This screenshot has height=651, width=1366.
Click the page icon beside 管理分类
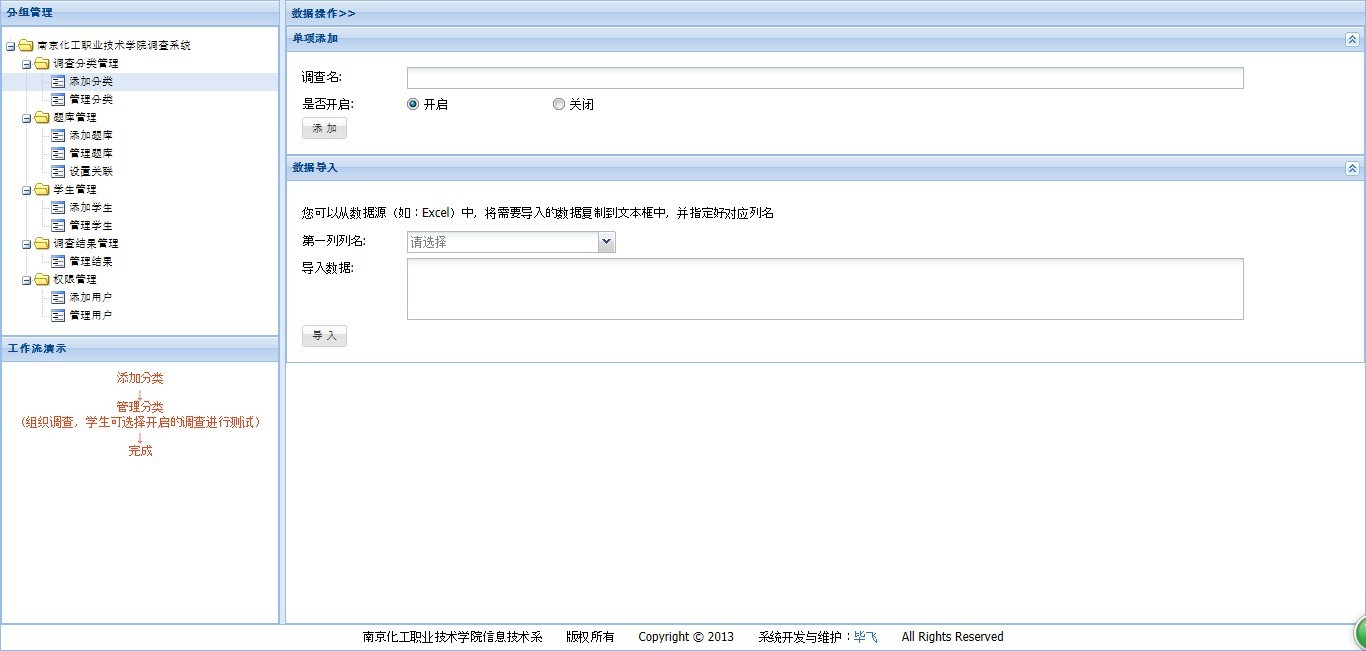58,99
